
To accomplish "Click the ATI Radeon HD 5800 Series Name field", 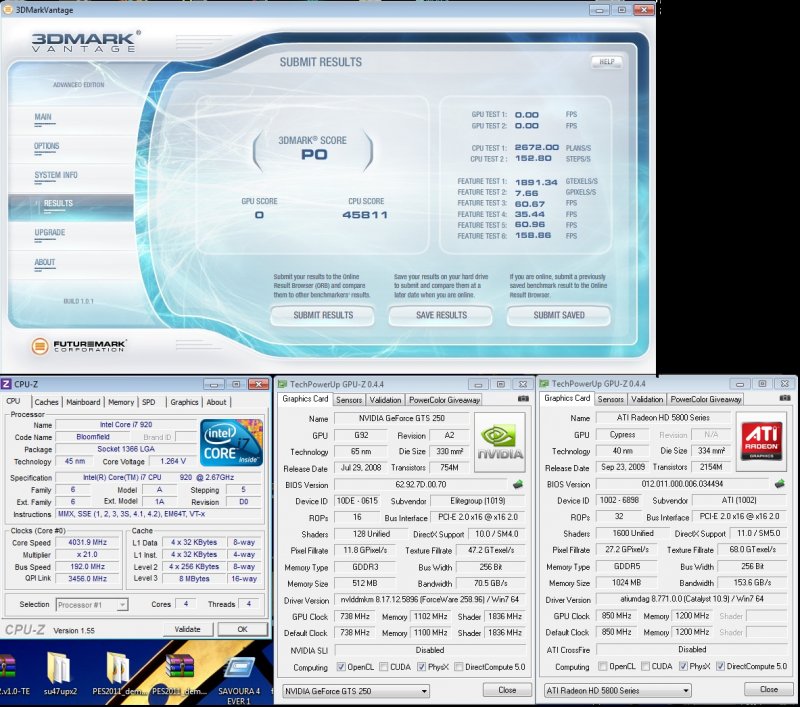I will click(x=663, y=417).
